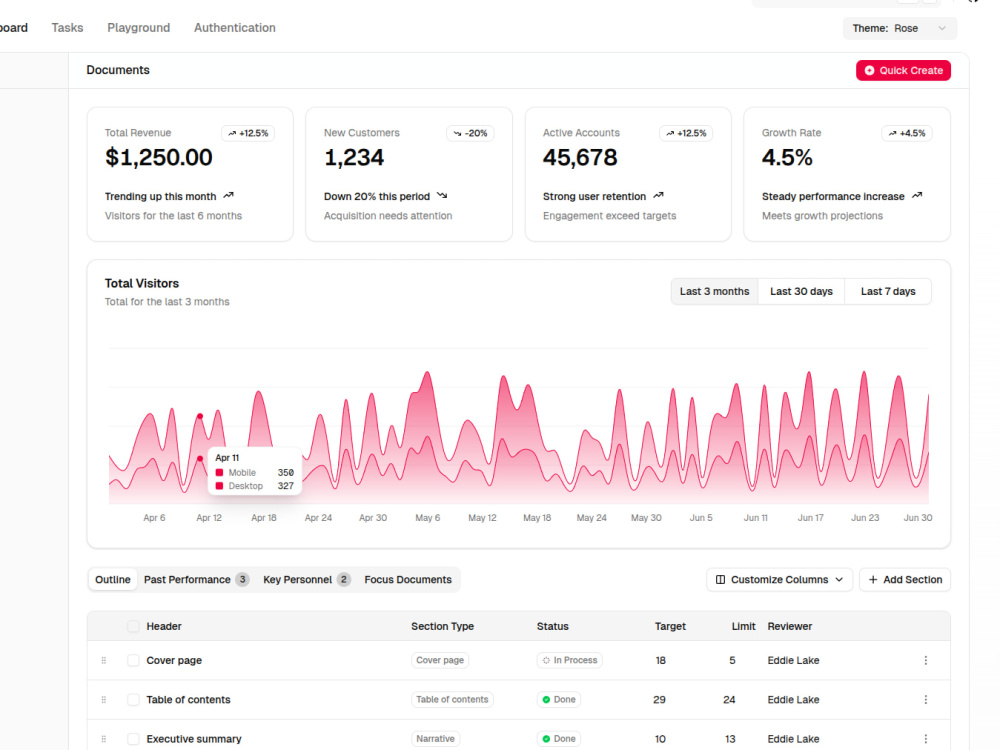Click the plus icon in Quick Create
Viewport: 1000px width, 750px height.
coord(869,71)
